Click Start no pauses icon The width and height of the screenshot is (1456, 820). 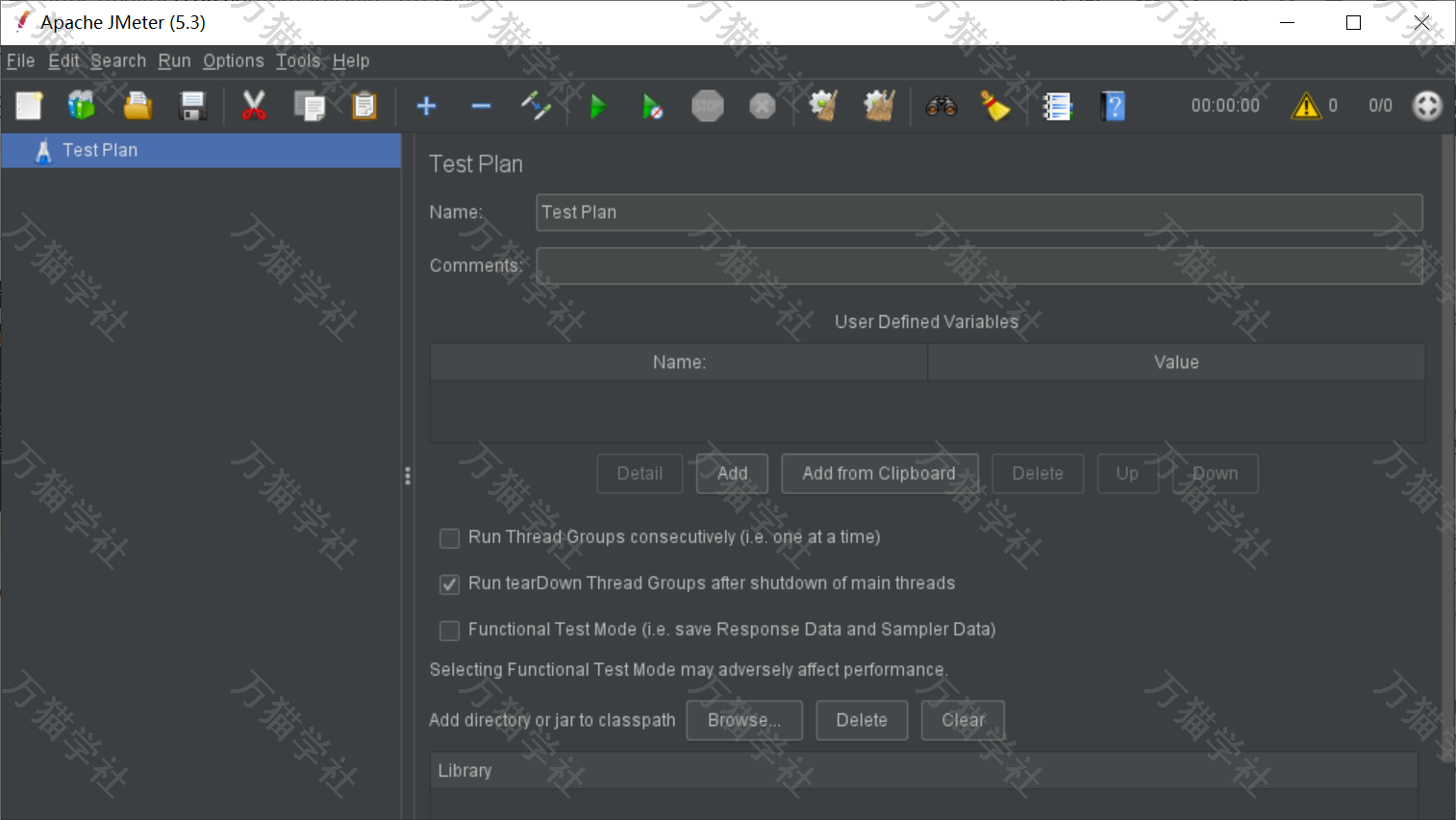click(652, 106)
